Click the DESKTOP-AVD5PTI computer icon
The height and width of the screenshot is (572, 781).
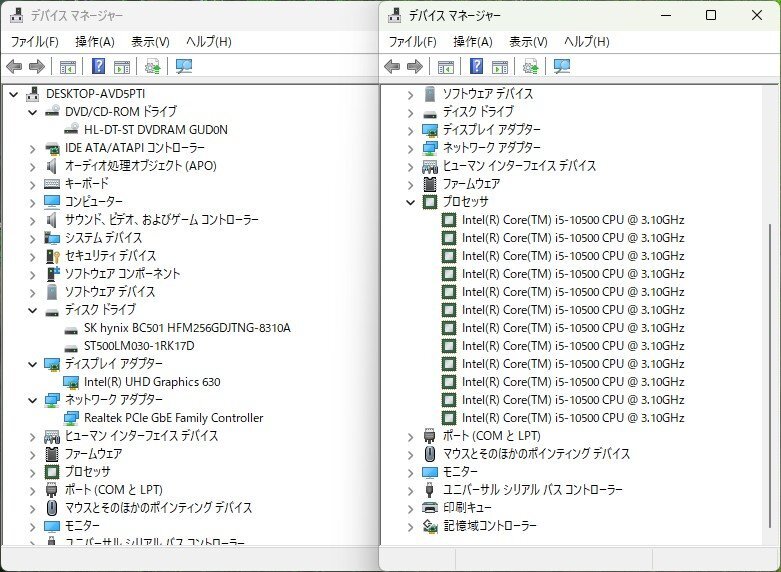32,94
